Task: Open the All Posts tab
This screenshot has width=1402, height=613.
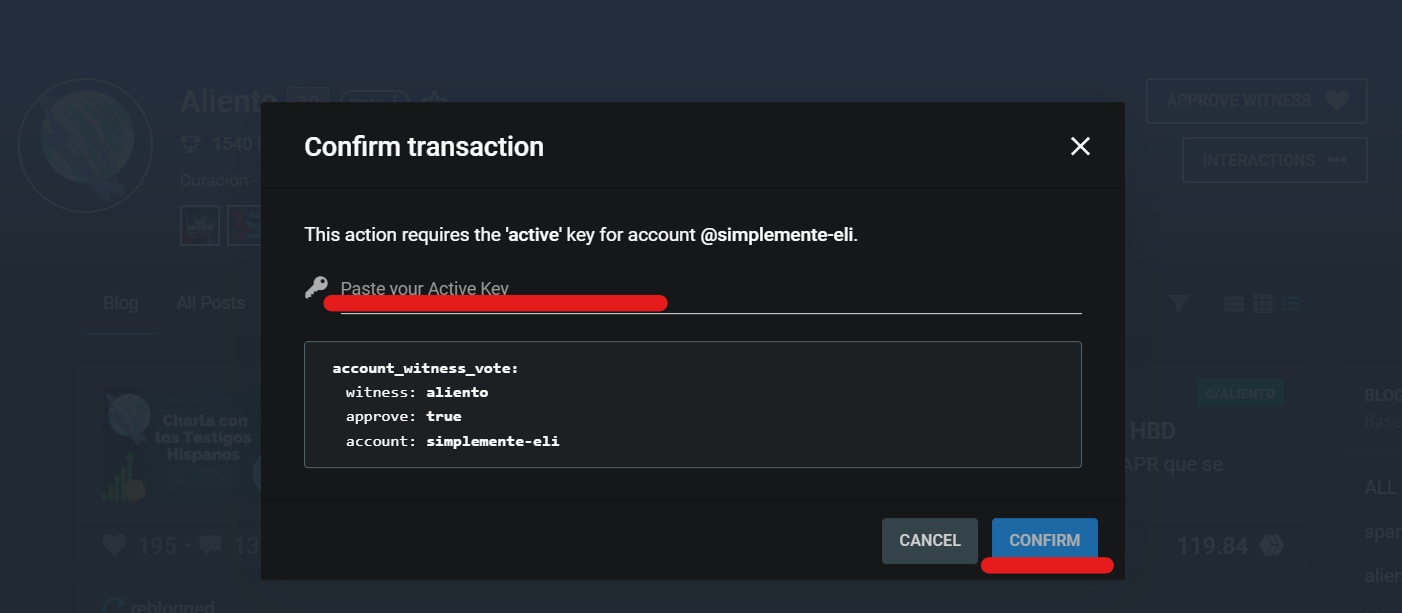Action: click(210, 303)
